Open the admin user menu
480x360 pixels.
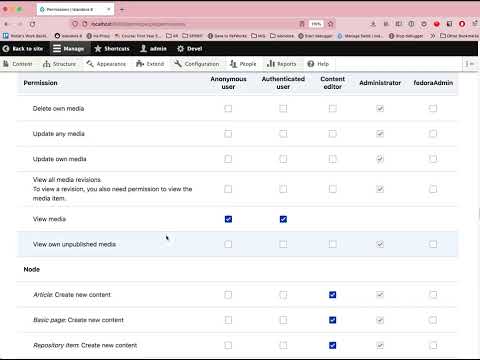(x=153, y=49)
